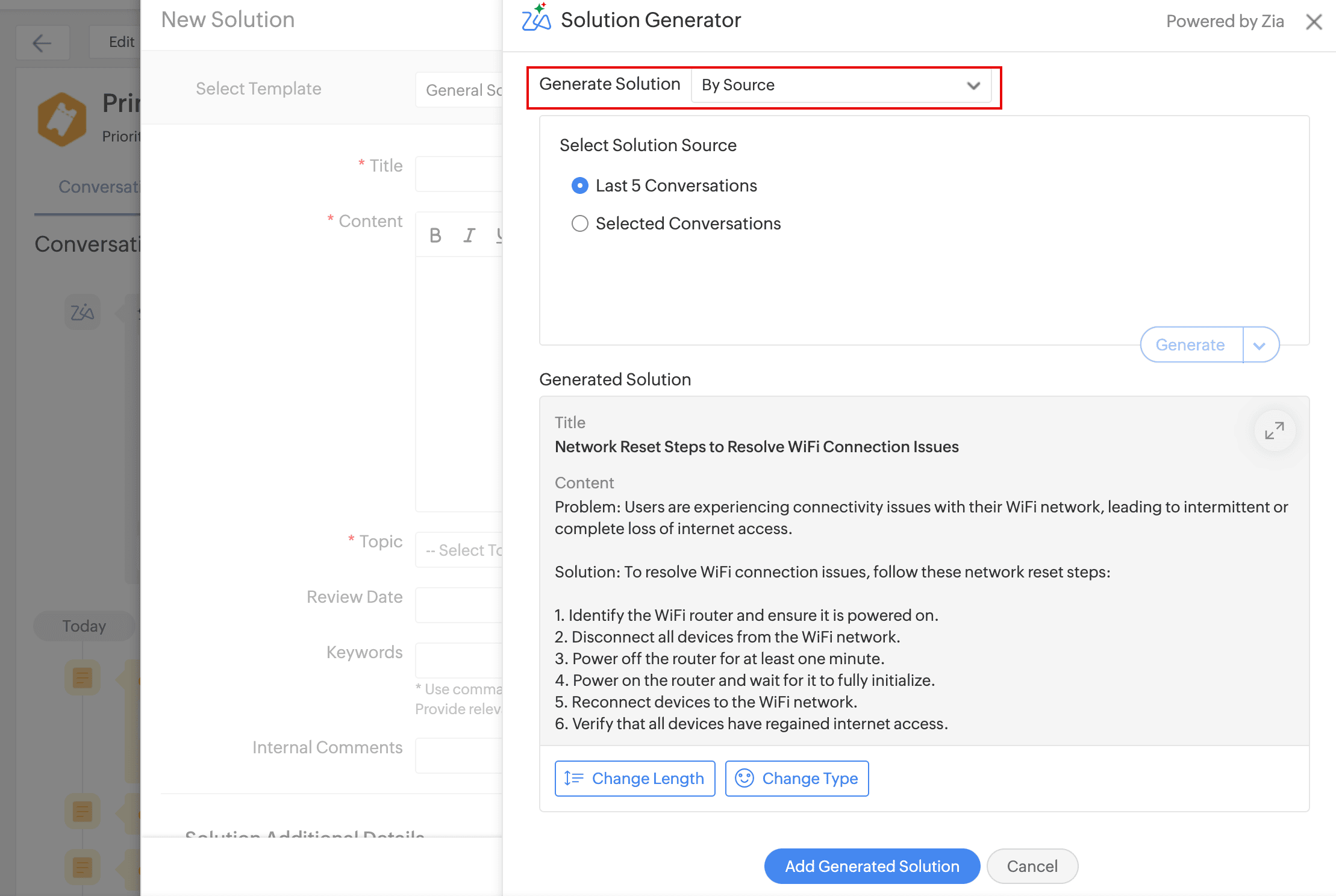Click the Zia avatar in the conversation timeline
The width and height of the screenshot is (1336, 896).
[82, 312]
